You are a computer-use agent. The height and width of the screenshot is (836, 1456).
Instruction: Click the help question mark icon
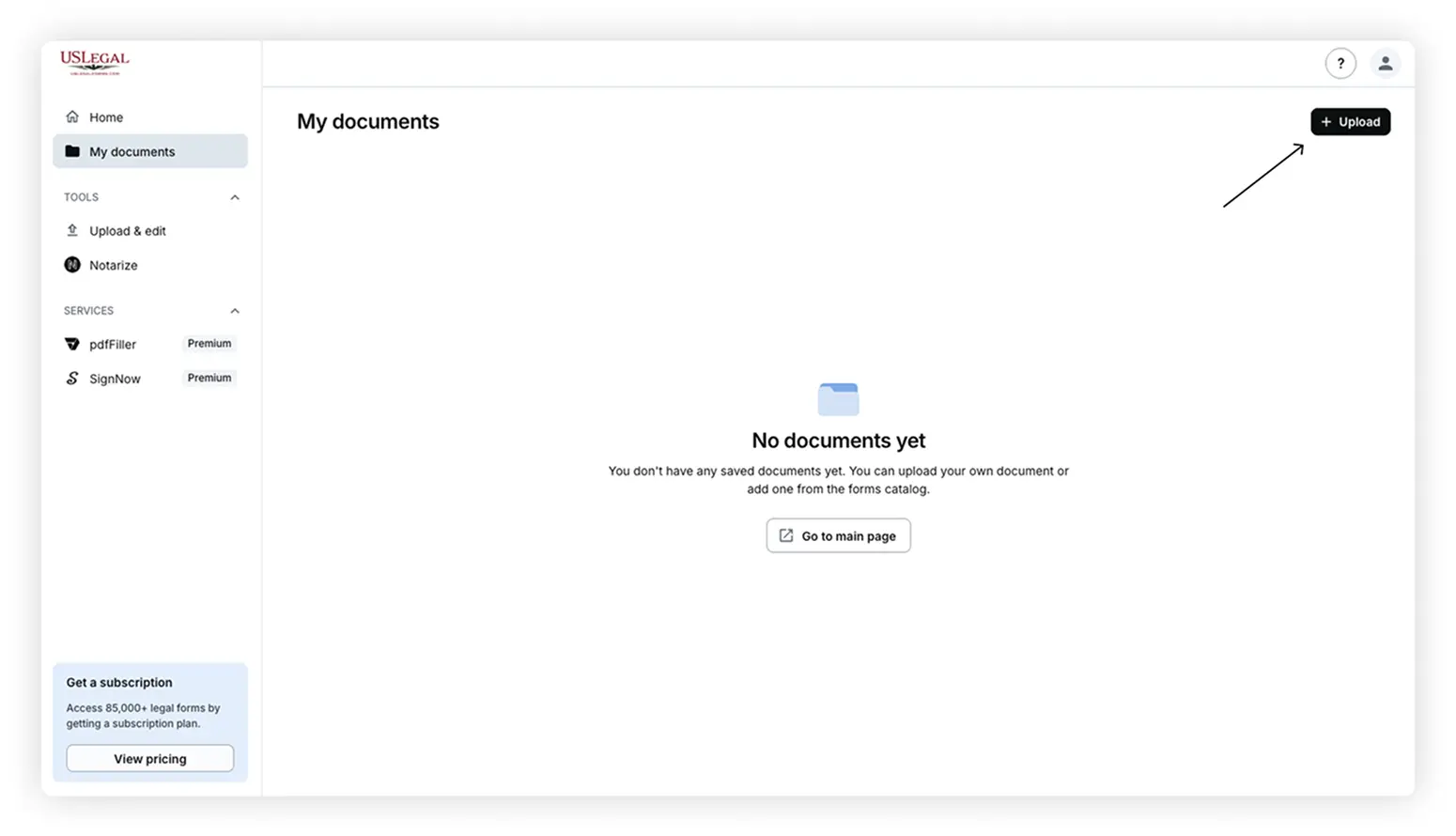[x=1340, y=63]
